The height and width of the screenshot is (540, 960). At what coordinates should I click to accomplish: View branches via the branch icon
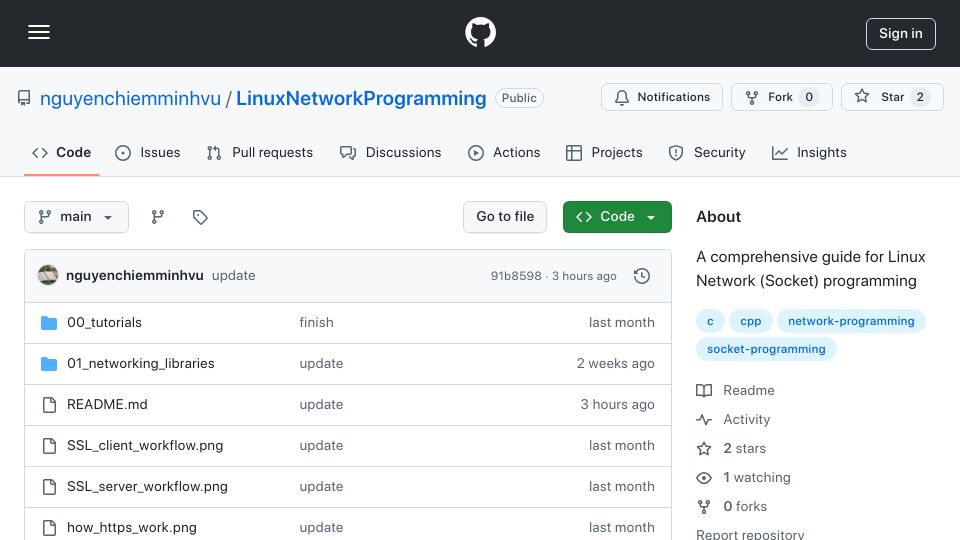158,217
